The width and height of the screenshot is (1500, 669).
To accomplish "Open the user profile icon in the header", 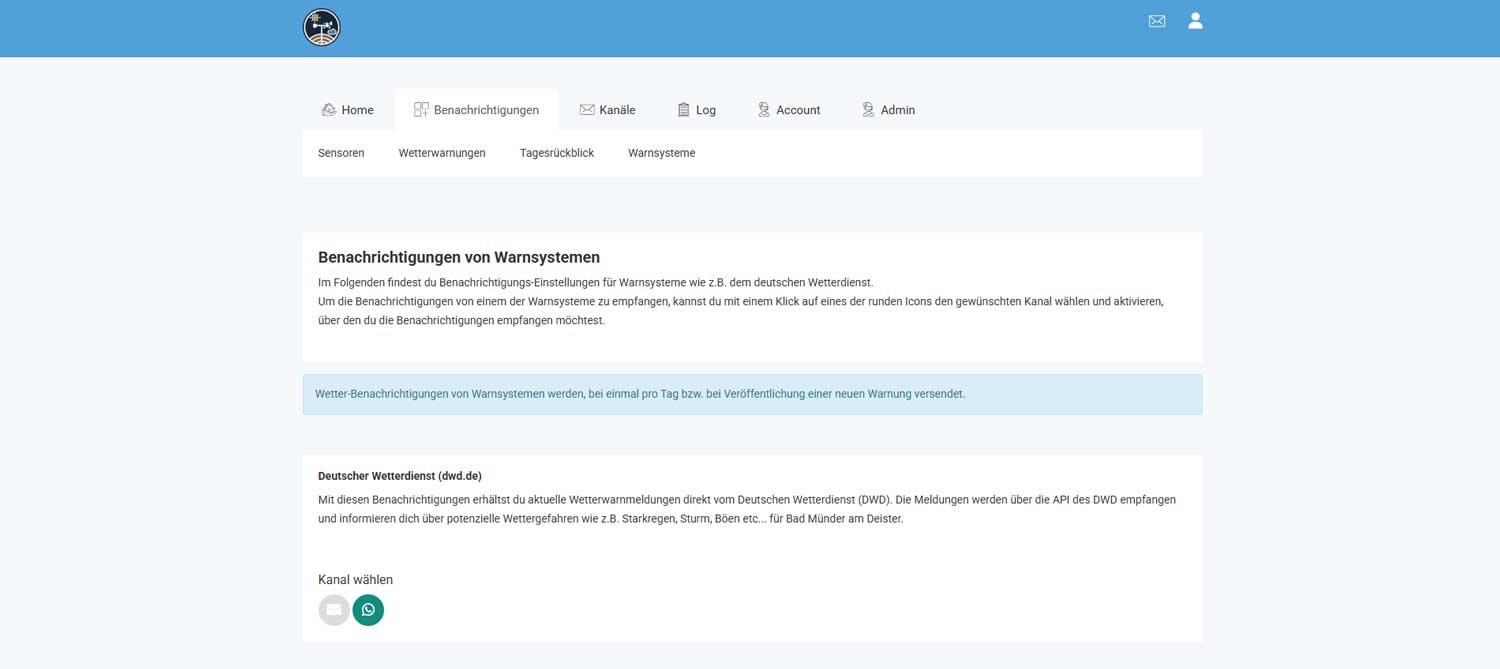I will click(x=1195, y=21).
